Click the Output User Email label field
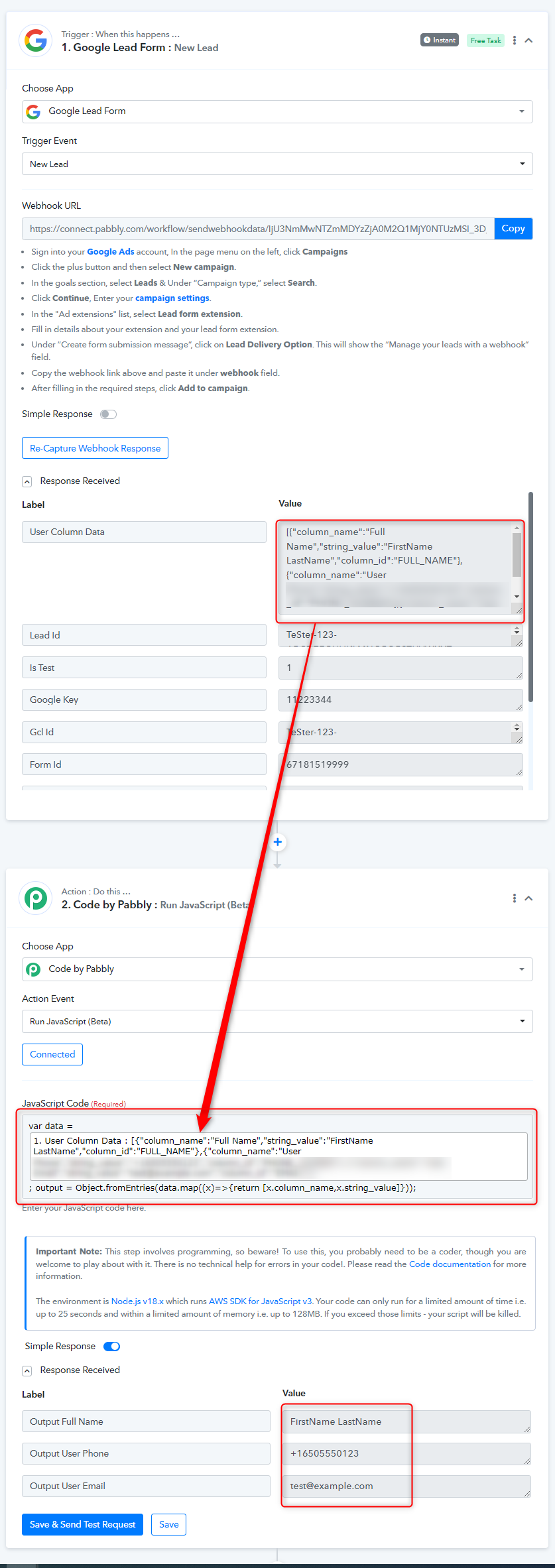The height and width of the screenshot is (1568, 555). [146, 1486]
